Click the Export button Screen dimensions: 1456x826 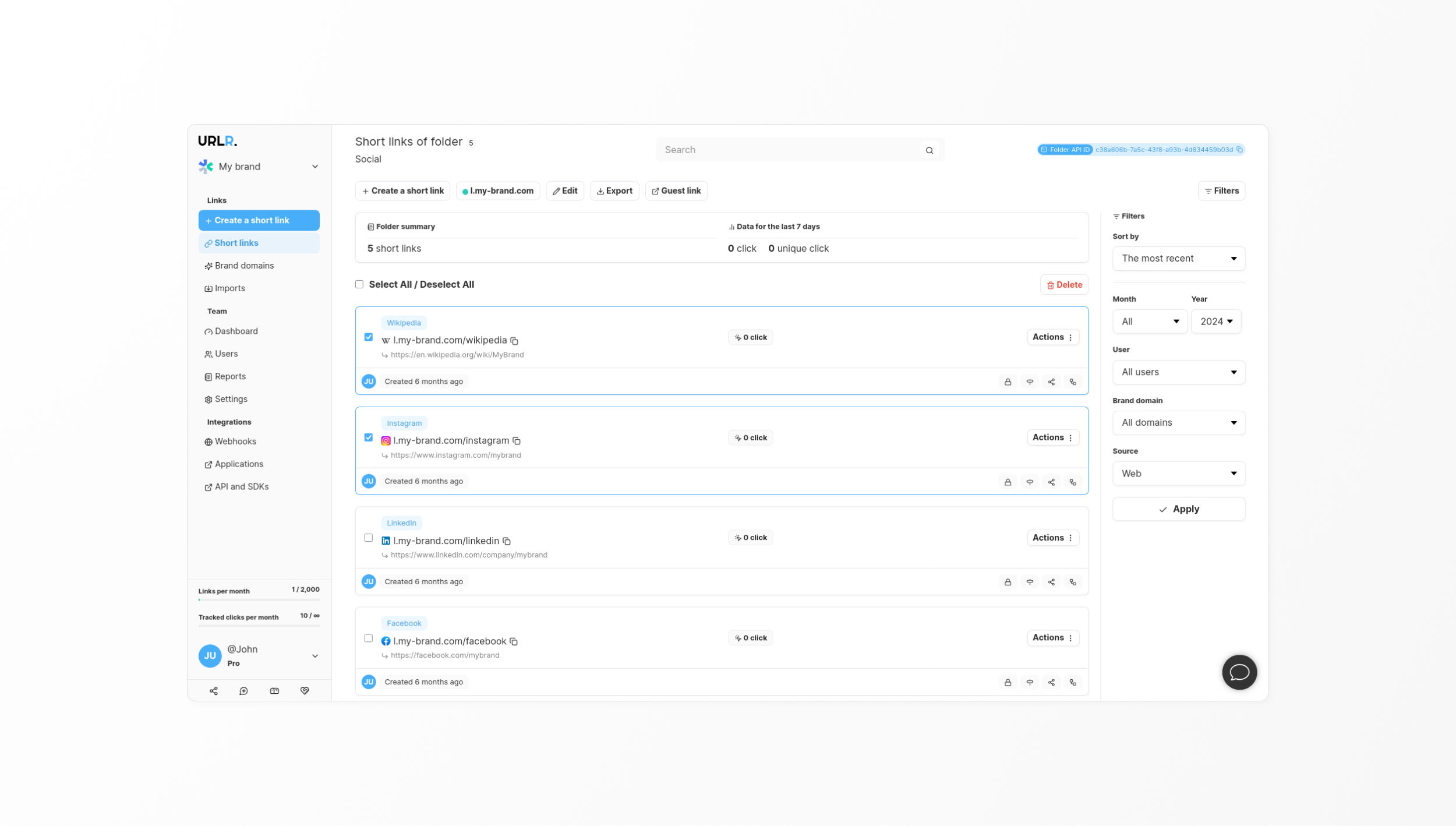click(614, 191)
